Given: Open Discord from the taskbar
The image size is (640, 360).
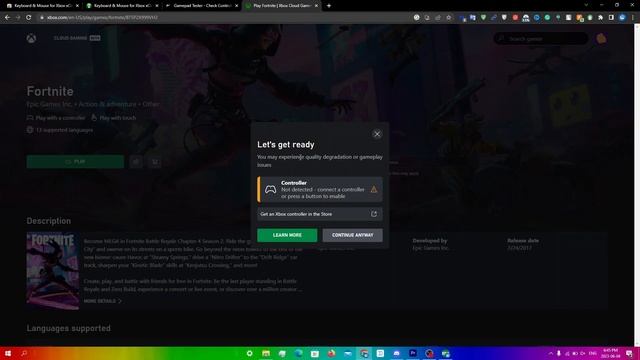Looking at the screenshot, I should (396, 353).
